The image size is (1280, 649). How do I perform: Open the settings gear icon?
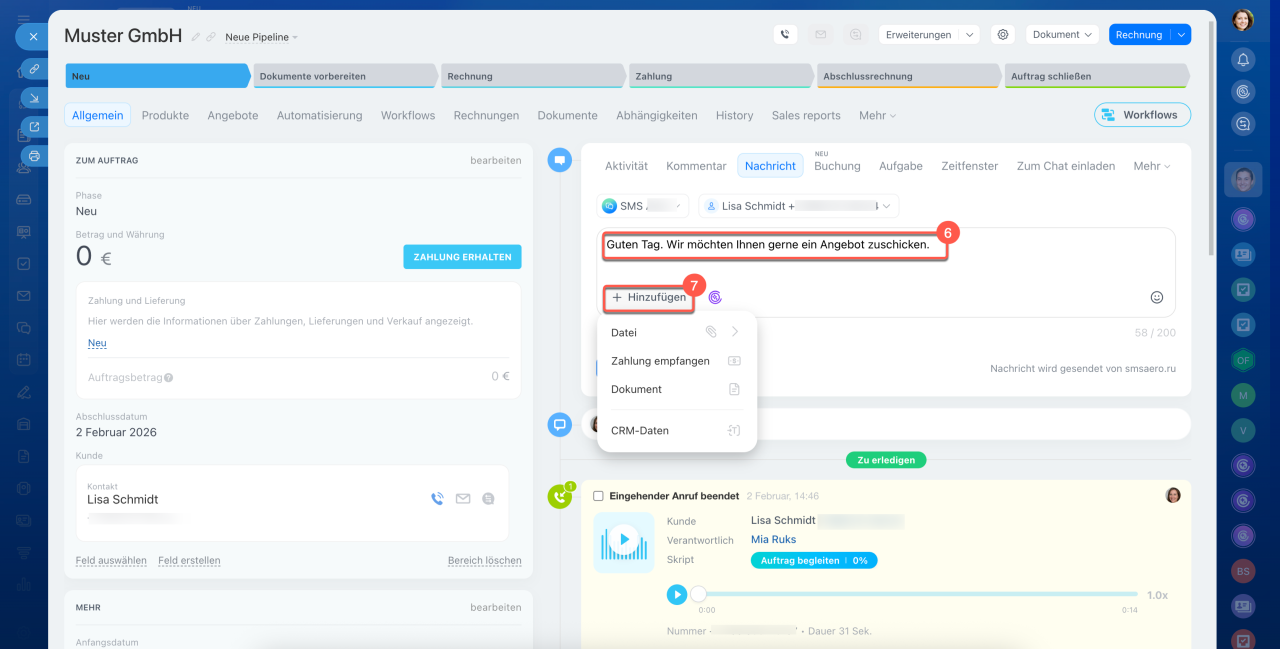click(x=1003, y=34)
